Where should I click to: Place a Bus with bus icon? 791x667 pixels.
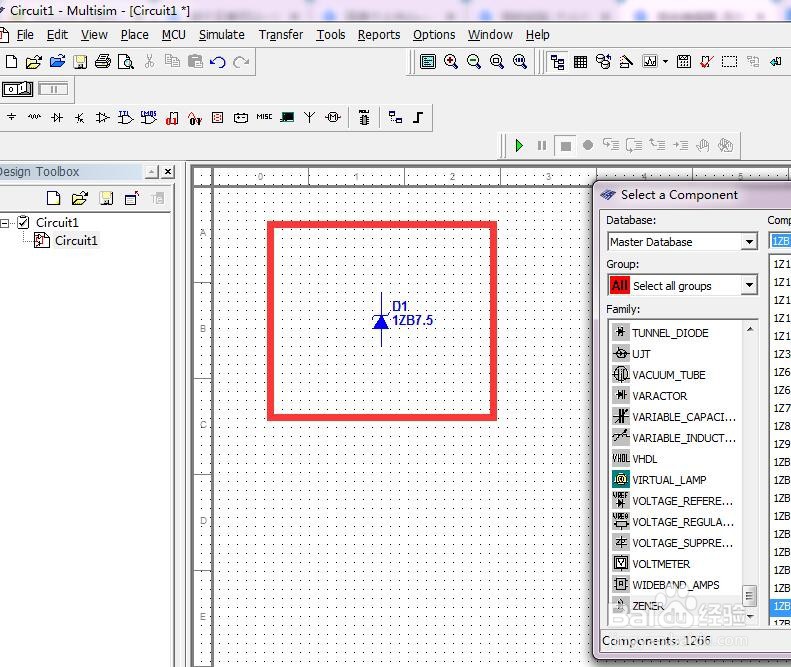coord(418,118)
